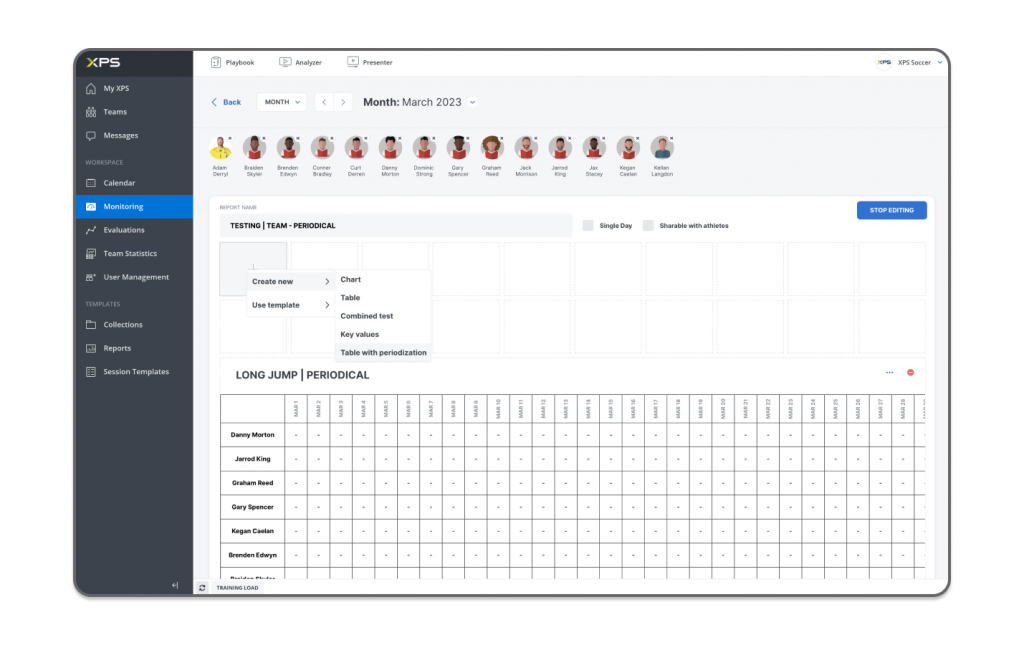This screenshot has height=645, width=1024.
Task: Select Graham Reed's avatar
Action: 492,148
